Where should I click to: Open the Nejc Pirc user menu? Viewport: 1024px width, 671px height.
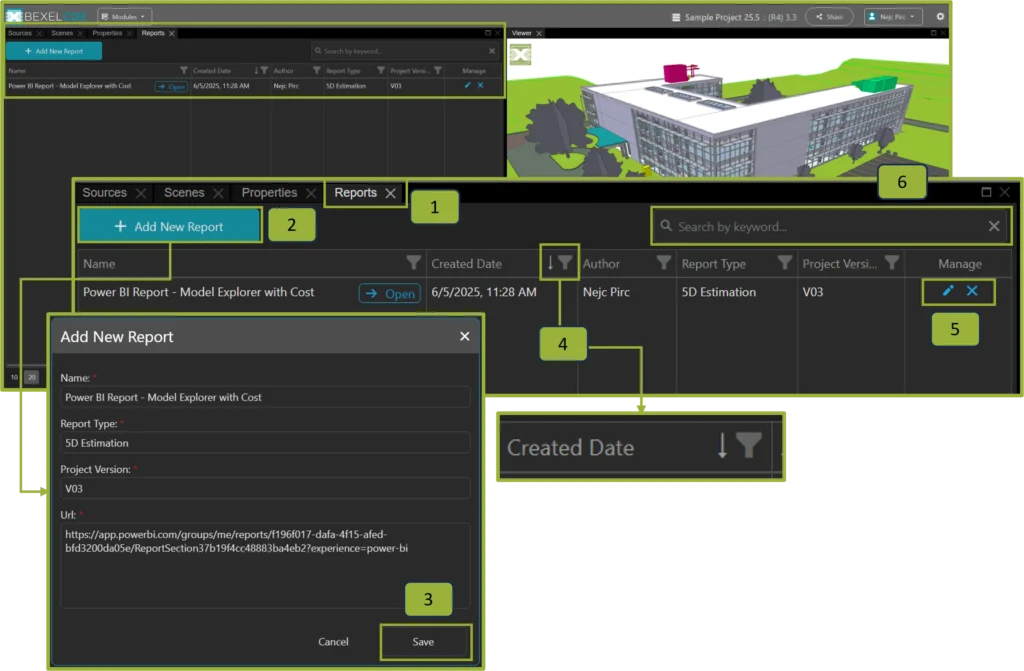(893, 16)
